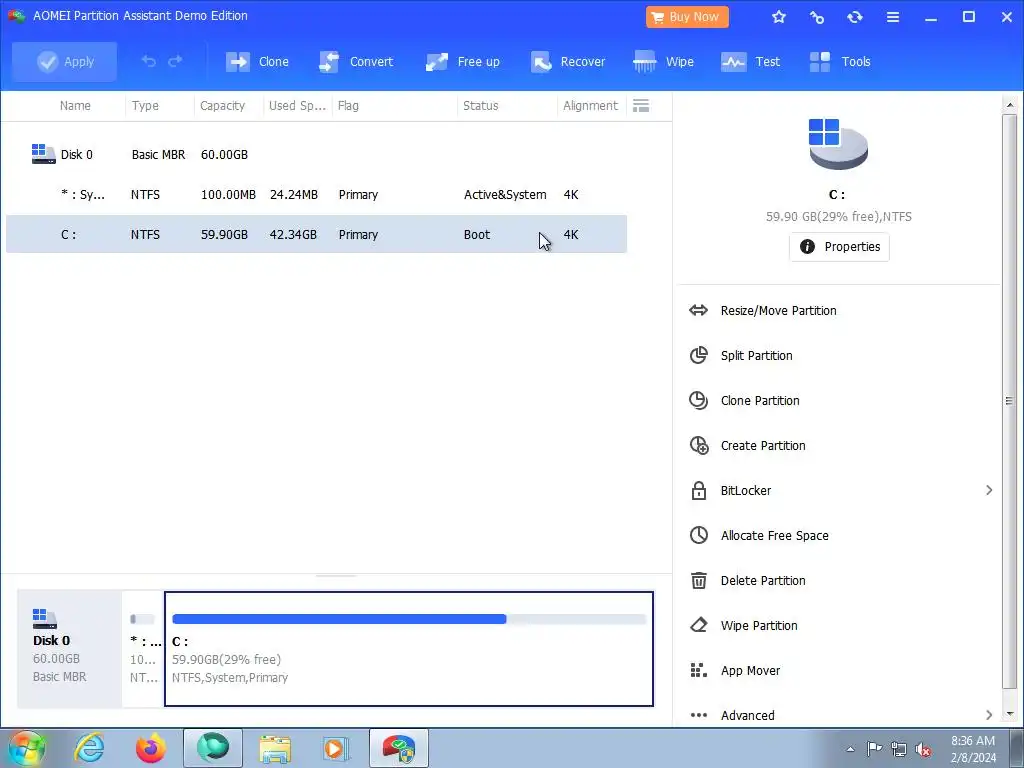Launch Internet Explorer from taskbar
The width and height of the screenshot is (1024, 768).
(89, 748)
